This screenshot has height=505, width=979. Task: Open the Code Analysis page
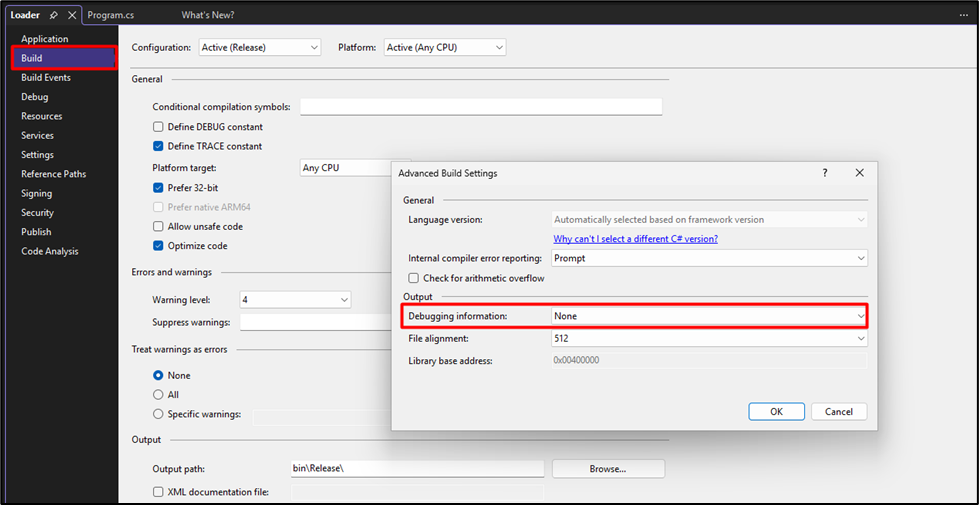(x=50, y=251)
